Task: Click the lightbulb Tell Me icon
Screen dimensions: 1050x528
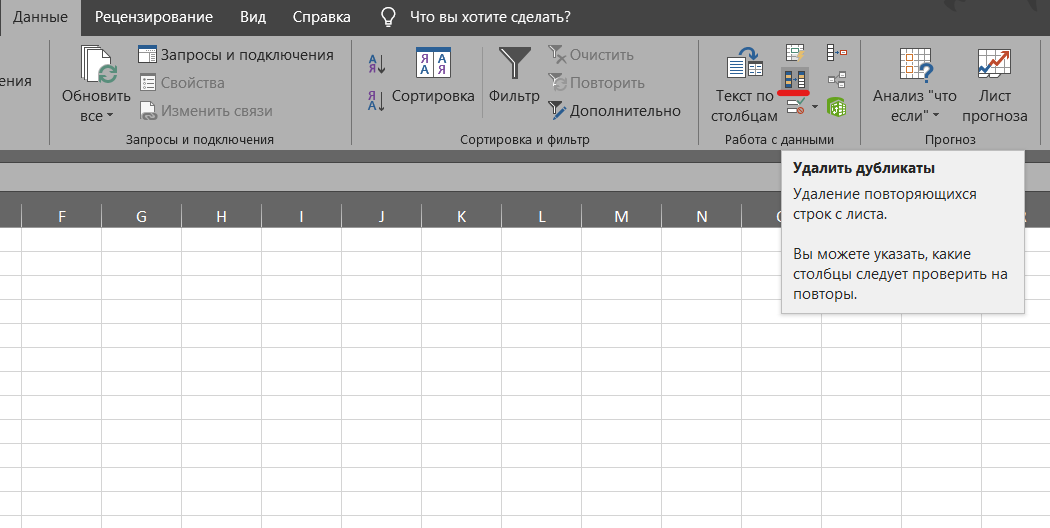Action: pyautogui.click(x=388, y=17)
